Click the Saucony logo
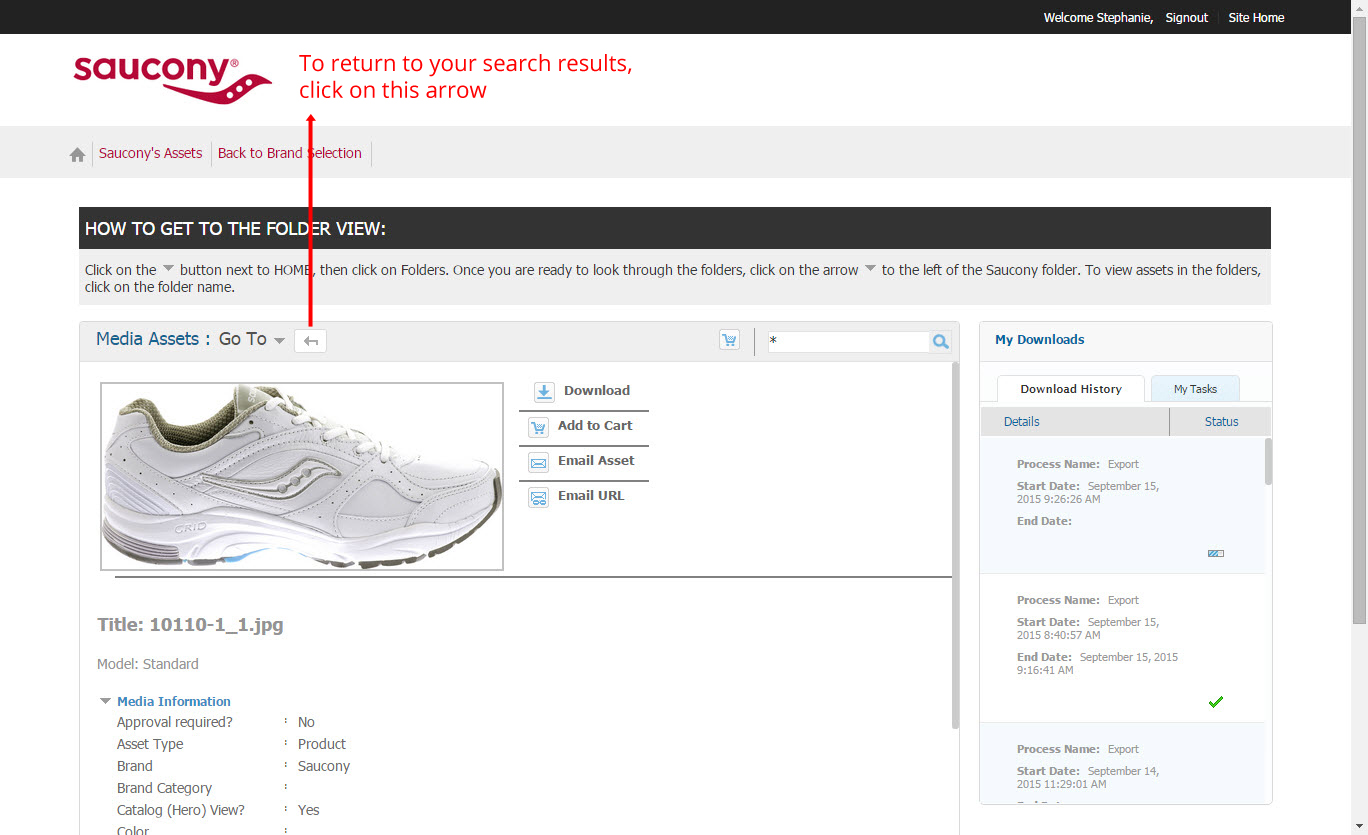Image resolution: width=1368 pixels, height=835 pixels. [x=172, y=79]
